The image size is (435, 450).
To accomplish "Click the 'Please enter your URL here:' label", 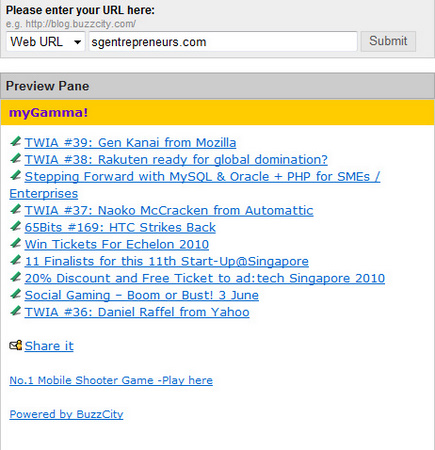I will [80, 10].
